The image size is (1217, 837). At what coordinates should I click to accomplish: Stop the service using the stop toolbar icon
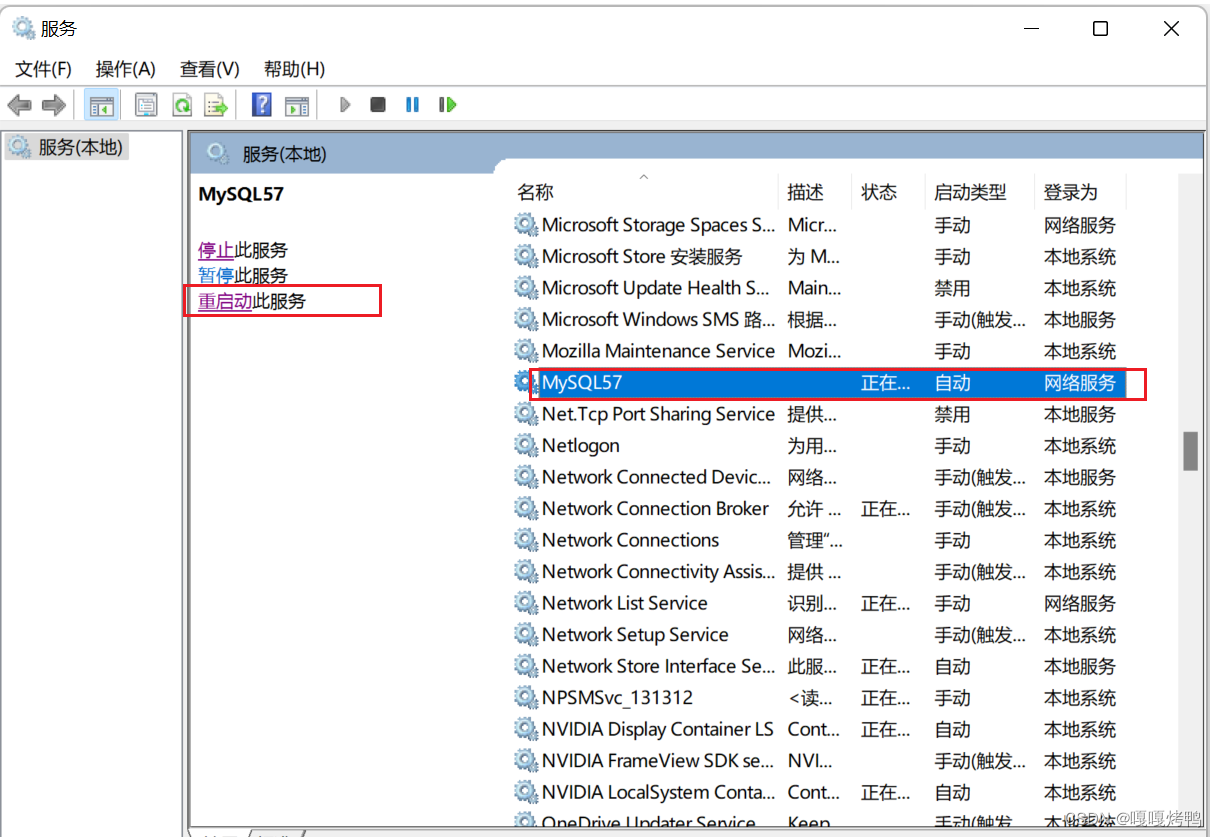click(379, 104)
